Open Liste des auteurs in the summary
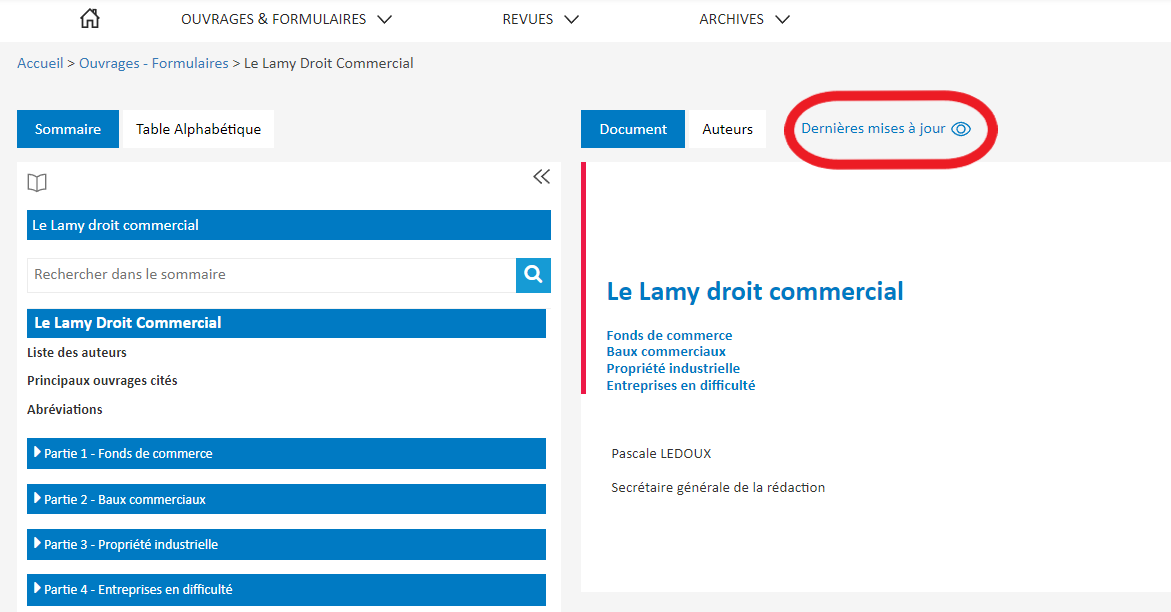This screenshot has height=612, width=1171. click(77, 353)
